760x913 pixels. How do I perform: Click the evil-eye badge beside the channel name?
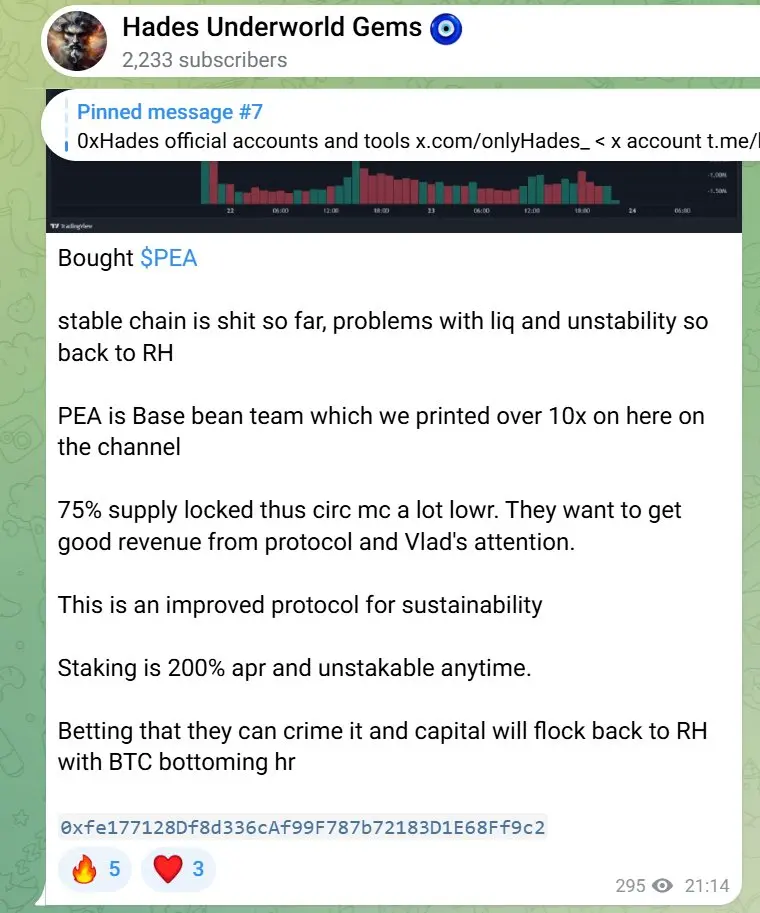(446, 29)
